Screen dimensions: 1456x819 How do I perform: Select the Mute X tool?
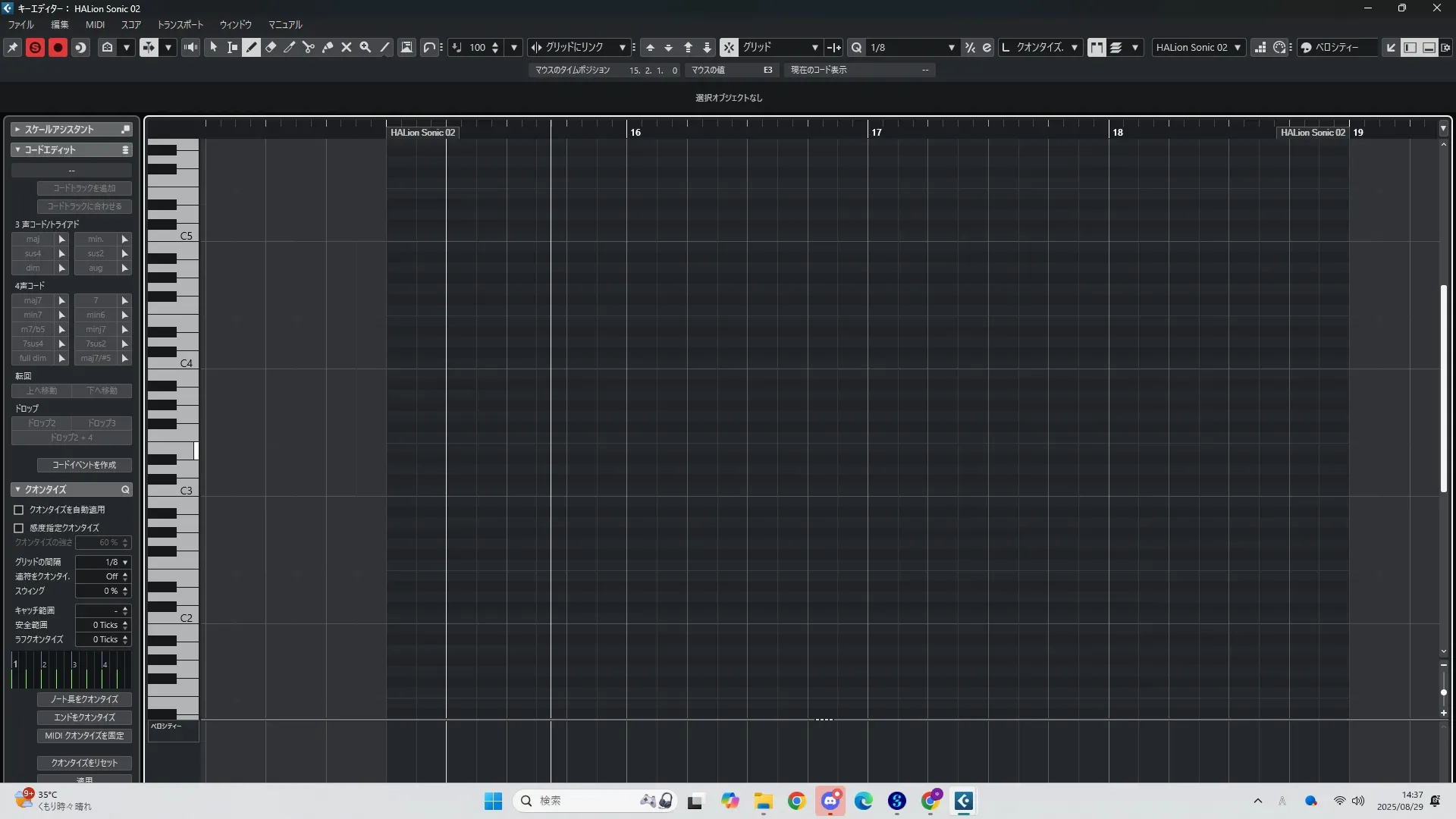coord(347,47)
